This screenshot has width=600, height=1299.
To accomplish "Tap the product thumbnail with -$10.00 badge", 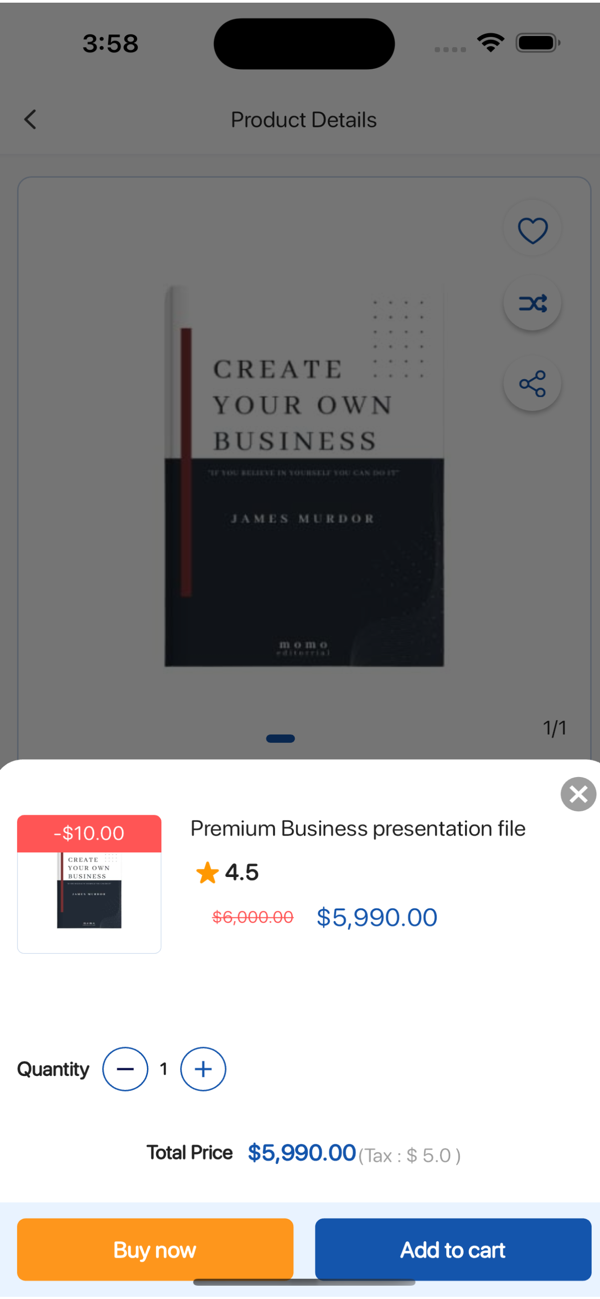I will click(89, 884).
